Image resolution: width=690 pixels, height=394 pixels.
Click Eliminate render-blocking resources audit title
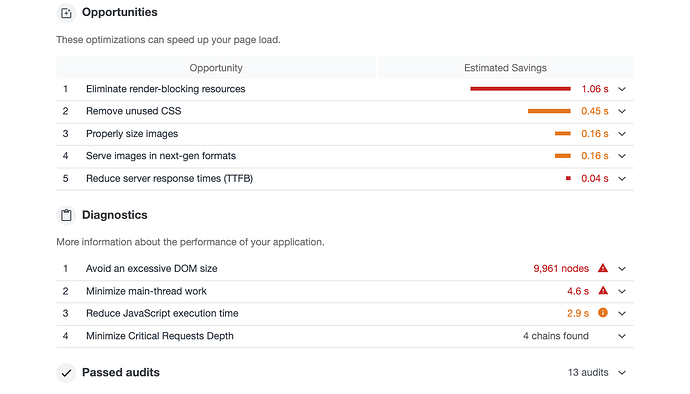[x=165, y=89]
